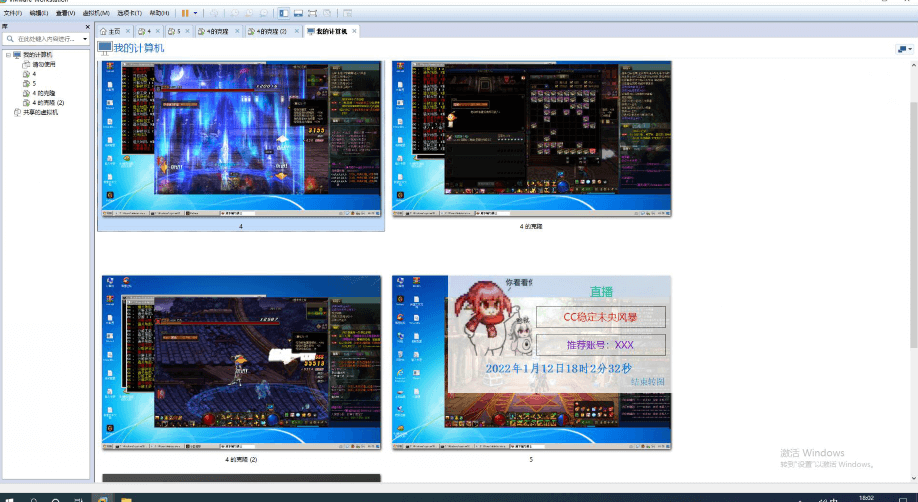
Task: Switch to the 4的克隆 (2) tab
Action: click(271, 31)
